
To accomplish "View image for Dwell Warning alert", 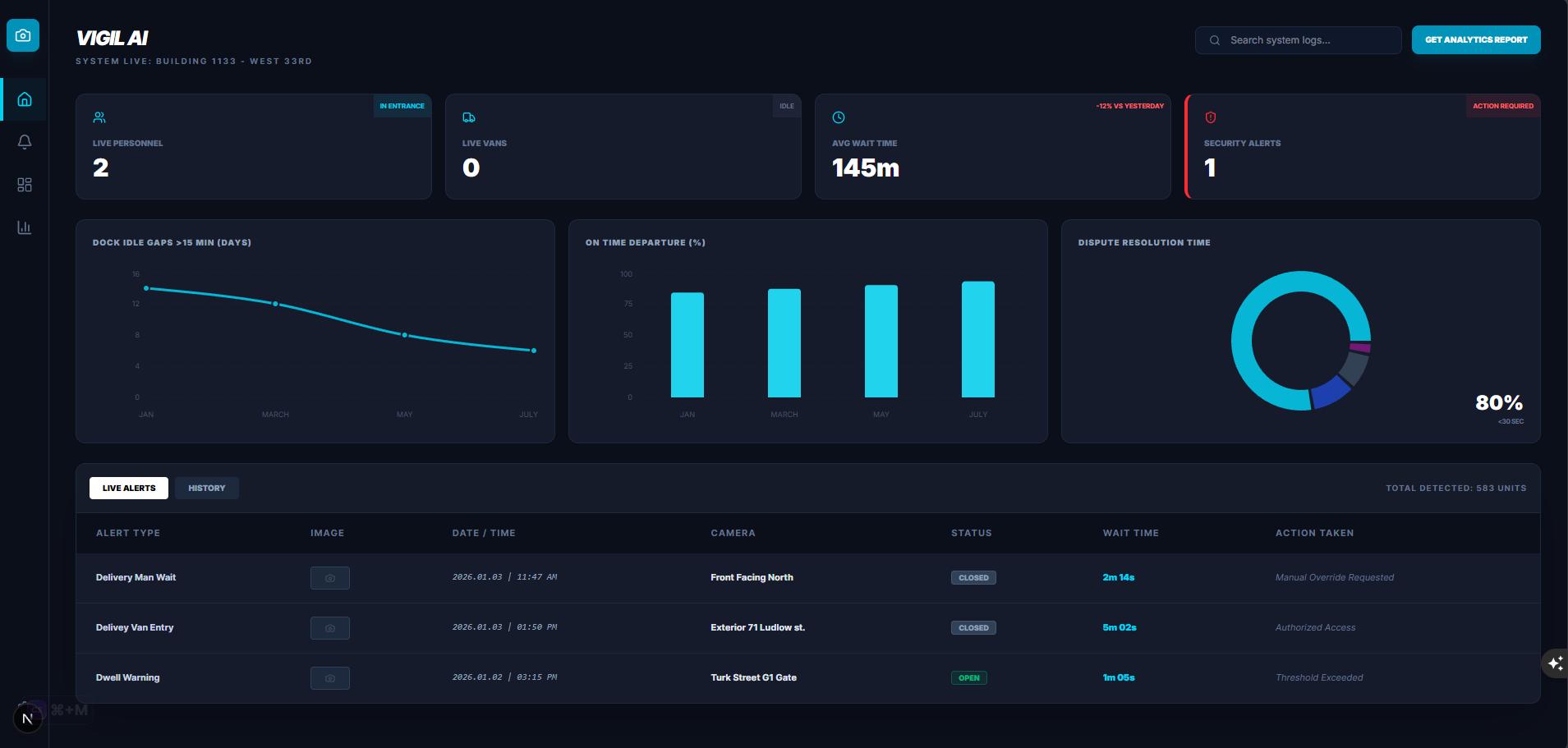I will [x=330, y=678].
